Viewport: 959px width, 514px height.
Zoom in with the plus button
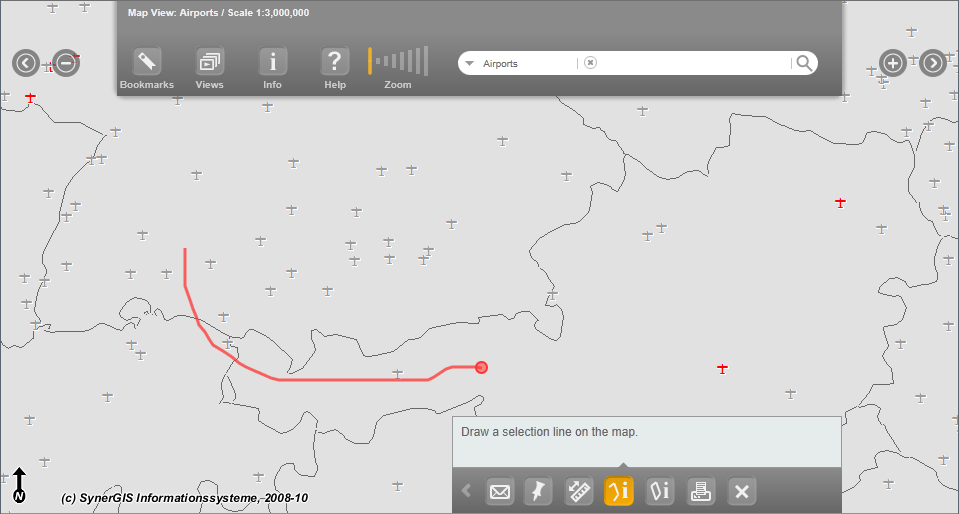pos(892,63)
